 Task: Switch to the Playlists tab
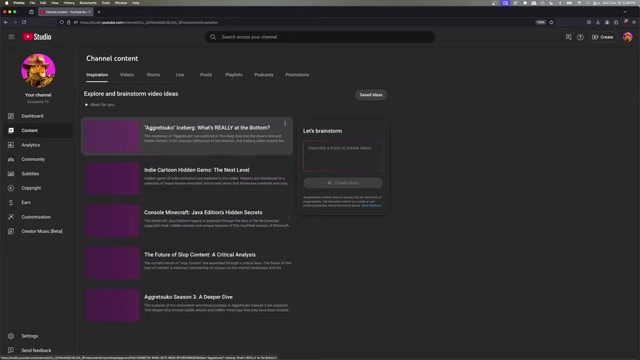tap(234, 75)
